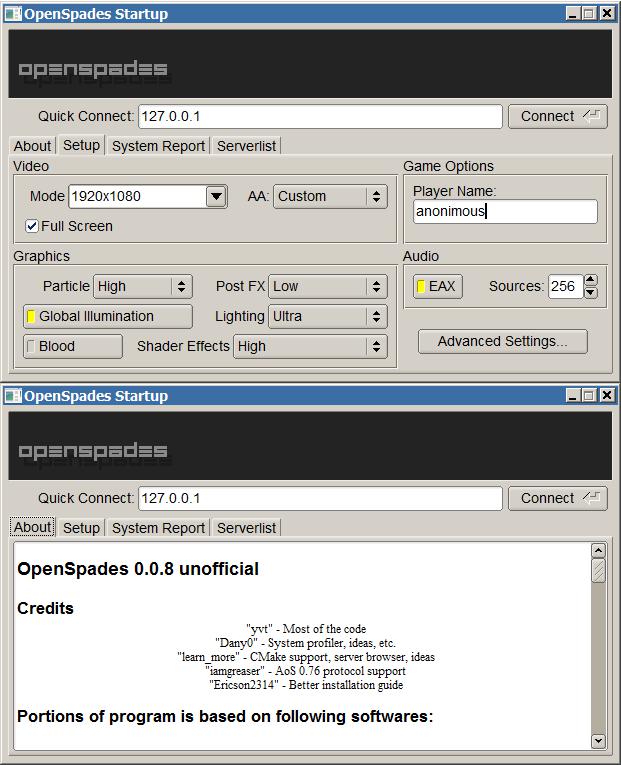Select the Setup tab in upper window
The image size is (621, 765).
pos(81,145)
